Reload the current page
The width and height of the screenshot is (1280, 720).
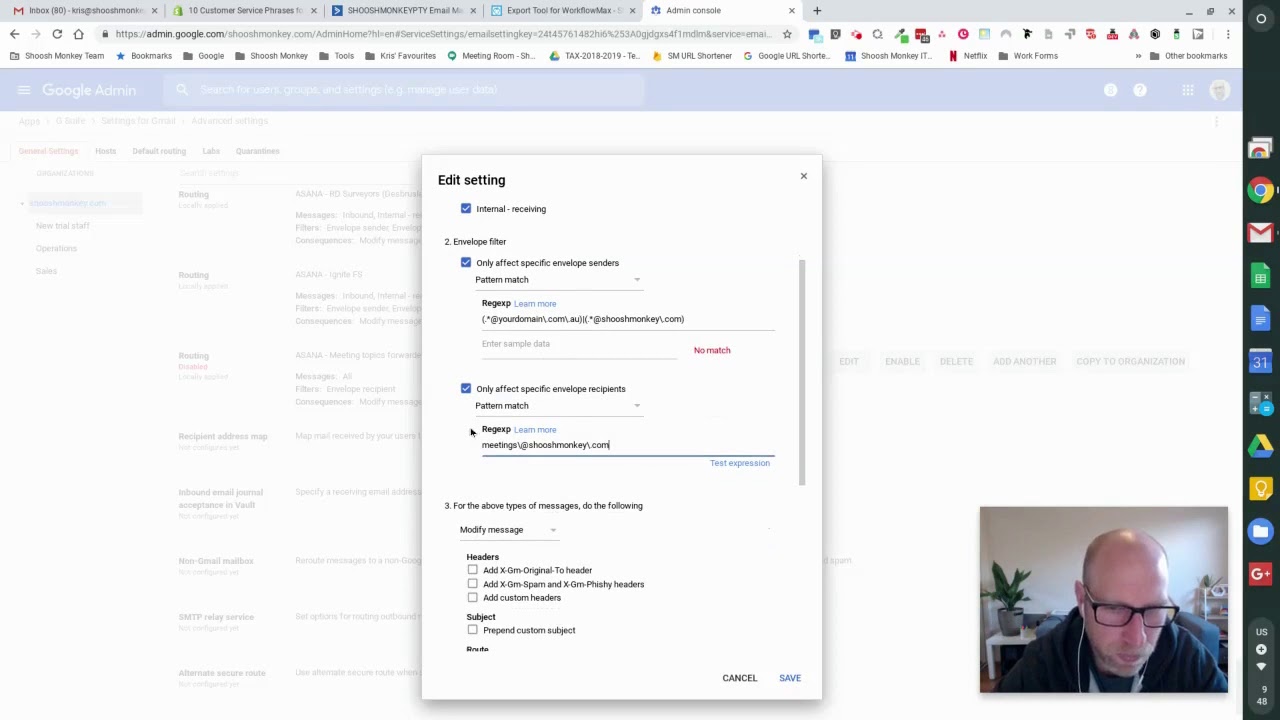click(57, 34)
